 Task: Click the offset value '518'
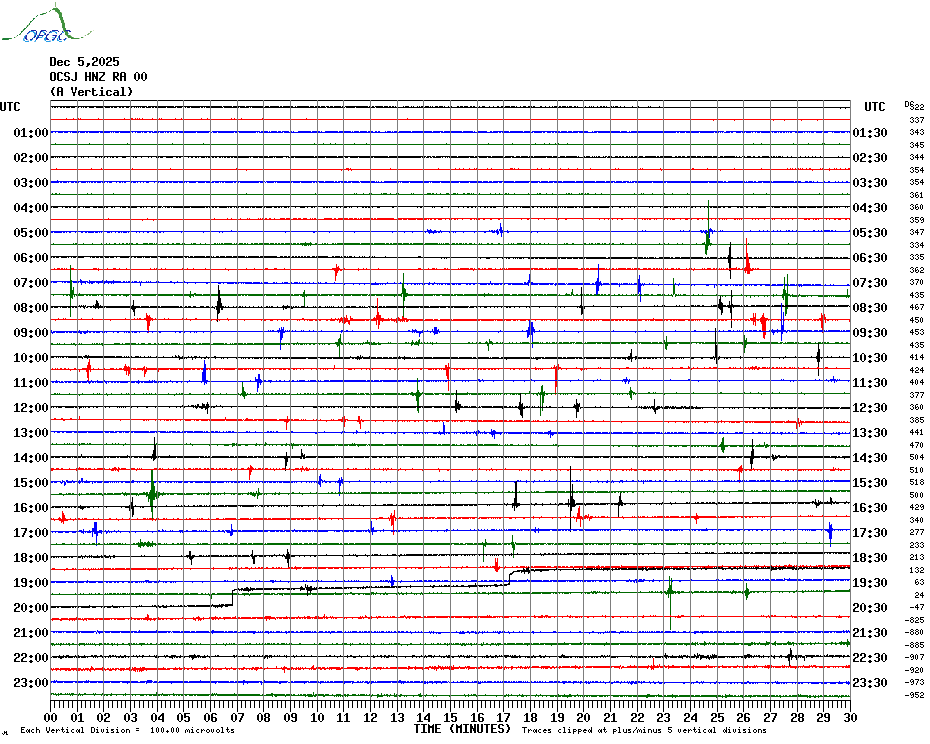917,482
